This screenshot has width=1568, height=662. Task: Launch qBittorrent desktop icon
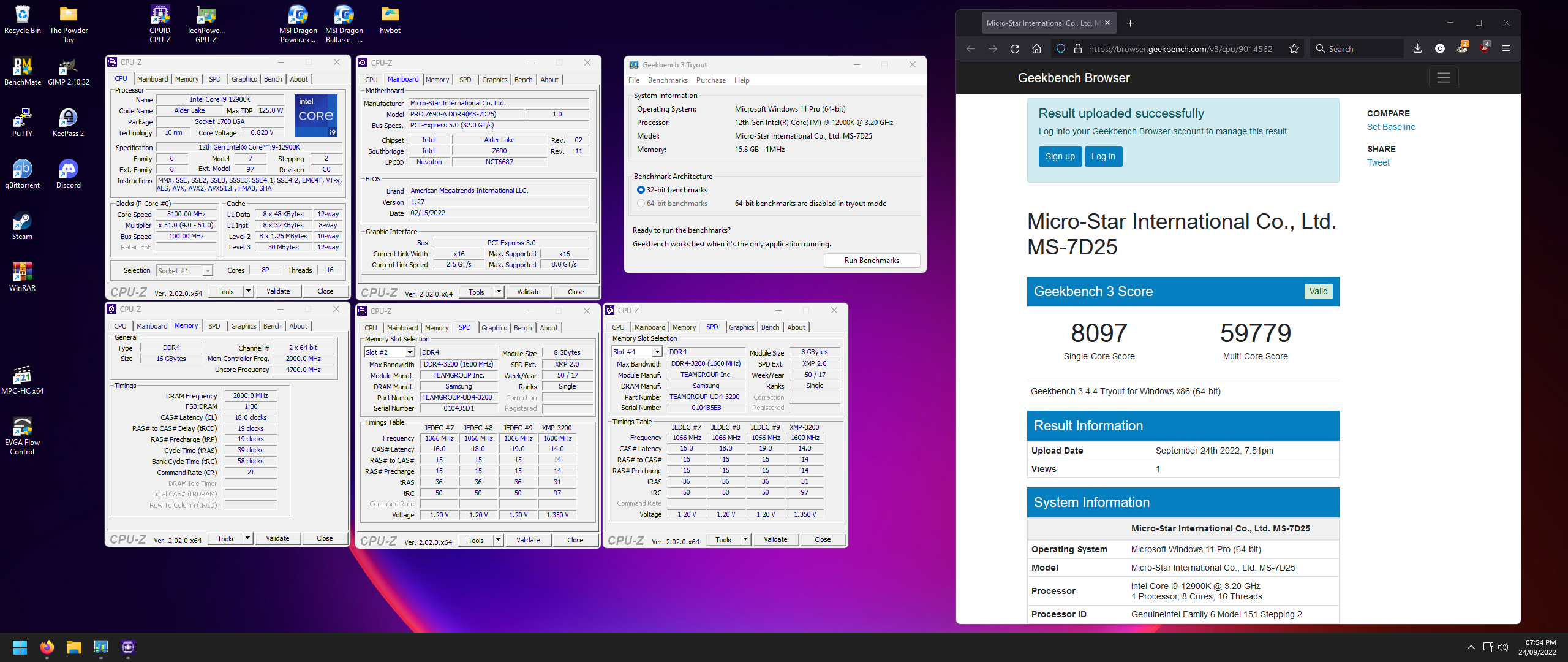(23, 175)
